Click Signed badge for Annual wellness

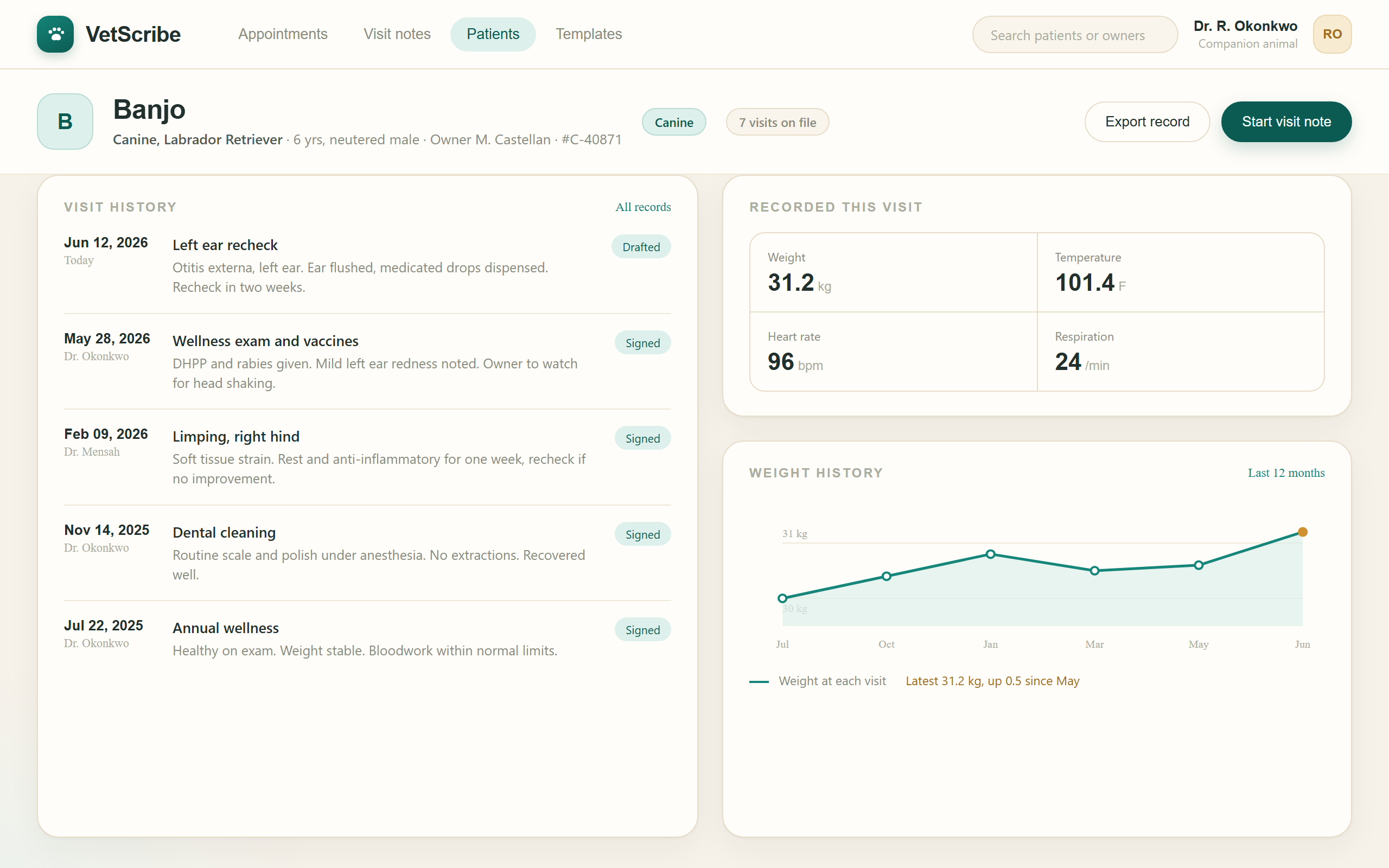click(x=642, y=630)
